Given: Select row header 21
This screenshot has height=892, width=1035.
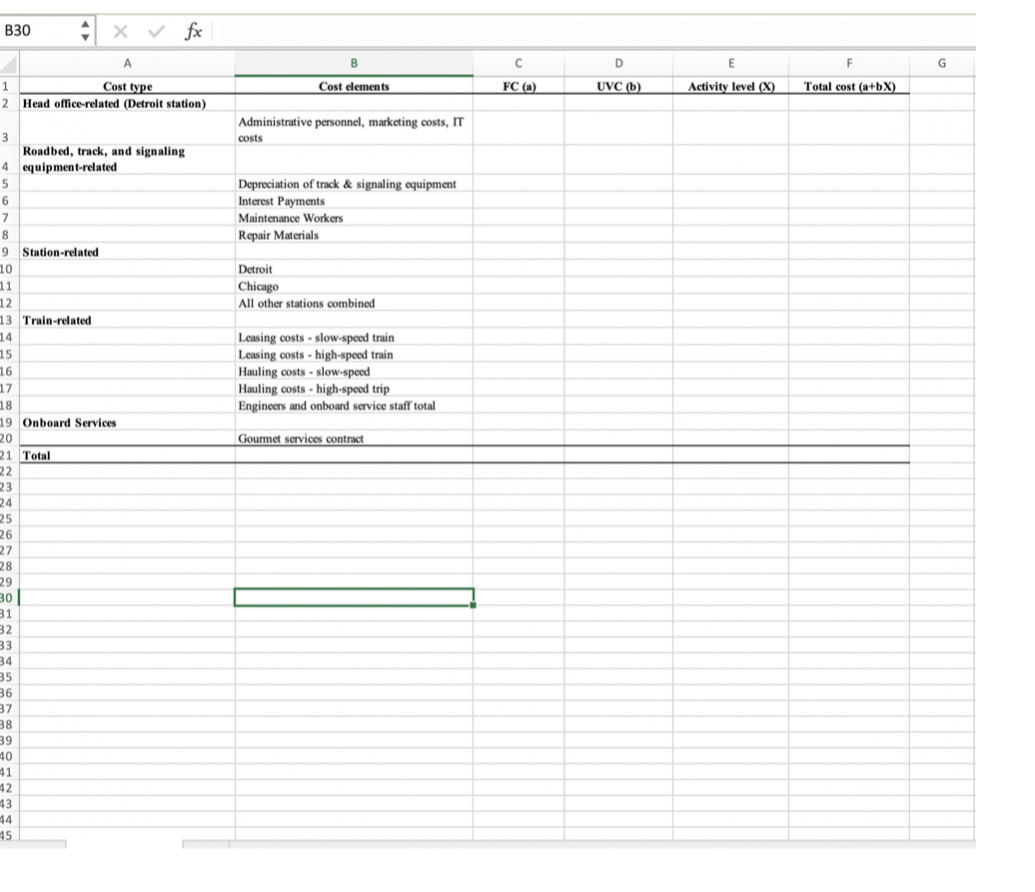Looking at the screenshot, I should coord(10,455).
